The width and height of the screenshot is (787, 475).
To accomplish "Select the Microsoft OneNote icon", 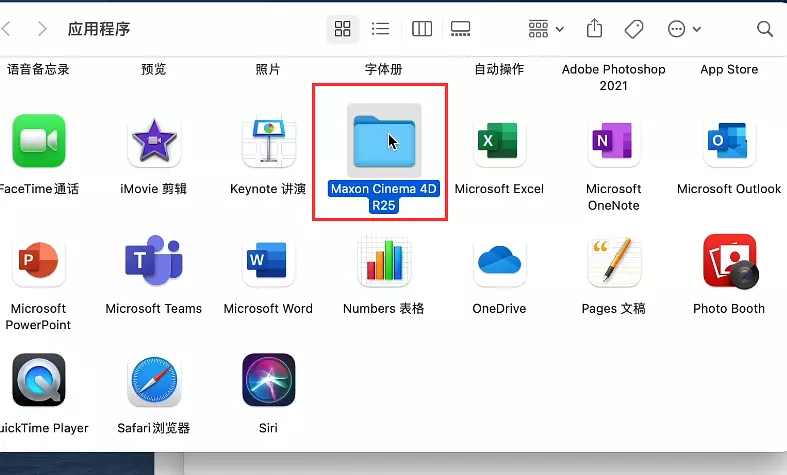I will tap(614, 141).
